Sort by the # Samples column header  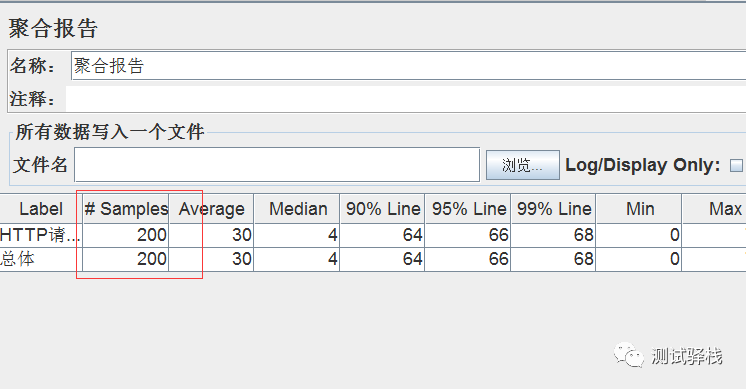[126, 209]
